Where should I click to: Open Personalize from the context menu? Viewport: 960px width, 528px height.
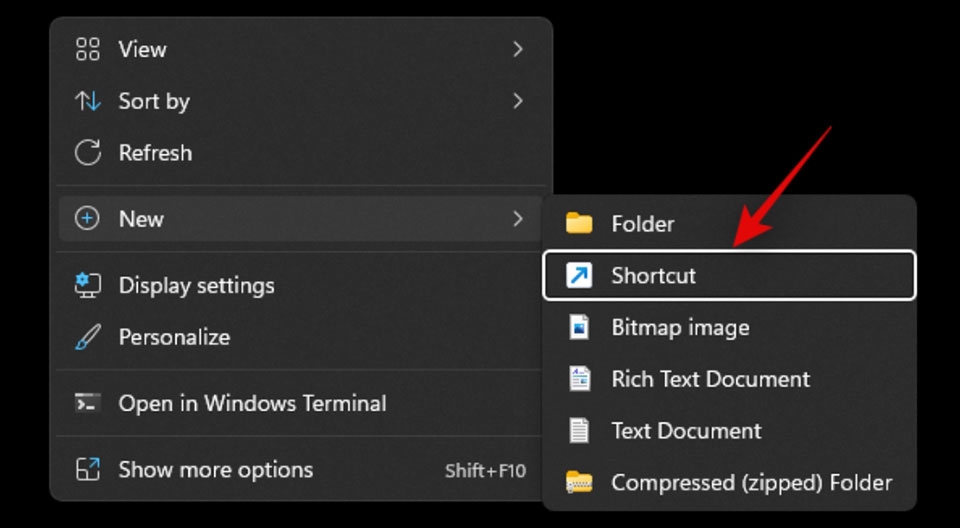pyautogui.click(x=300, y=337)
